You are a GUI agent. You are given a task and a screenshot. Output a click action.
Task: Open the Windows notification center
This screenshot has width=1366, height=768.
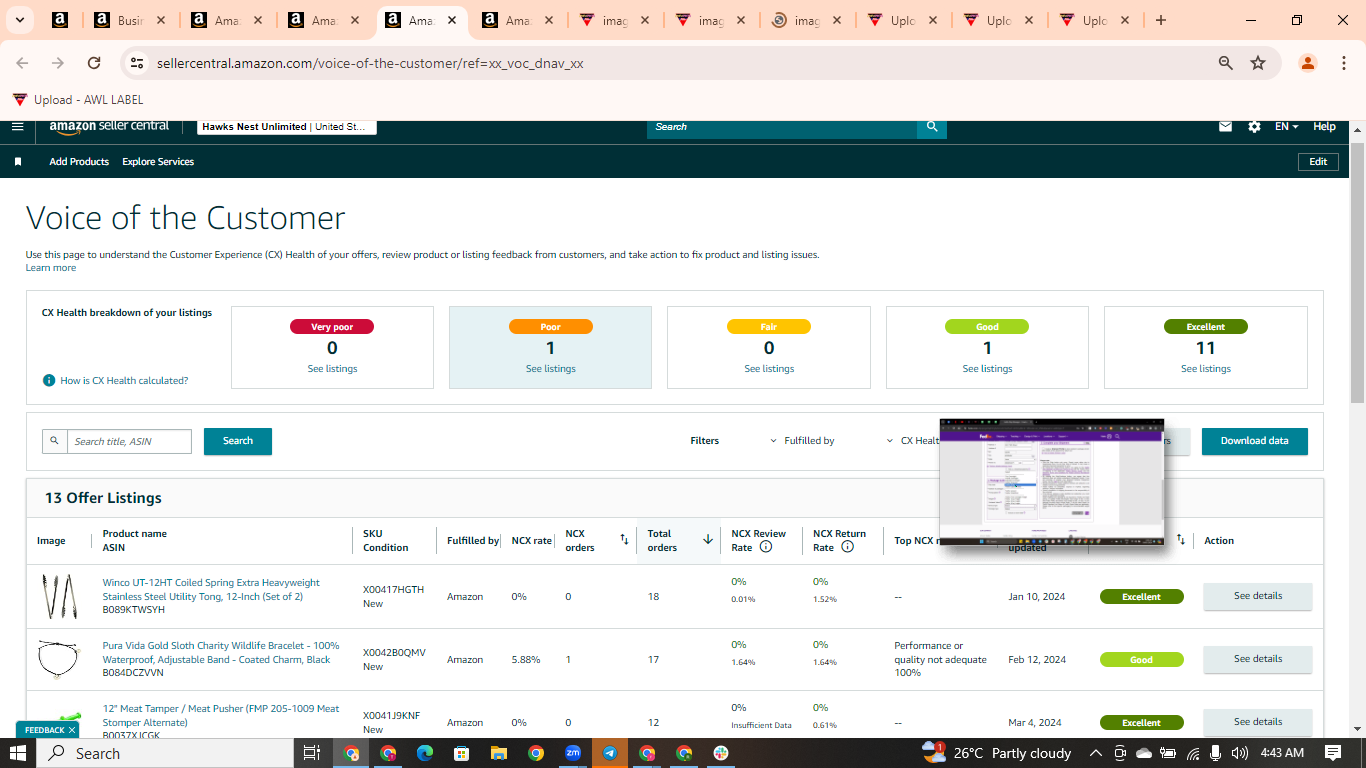click(1333, 753)
